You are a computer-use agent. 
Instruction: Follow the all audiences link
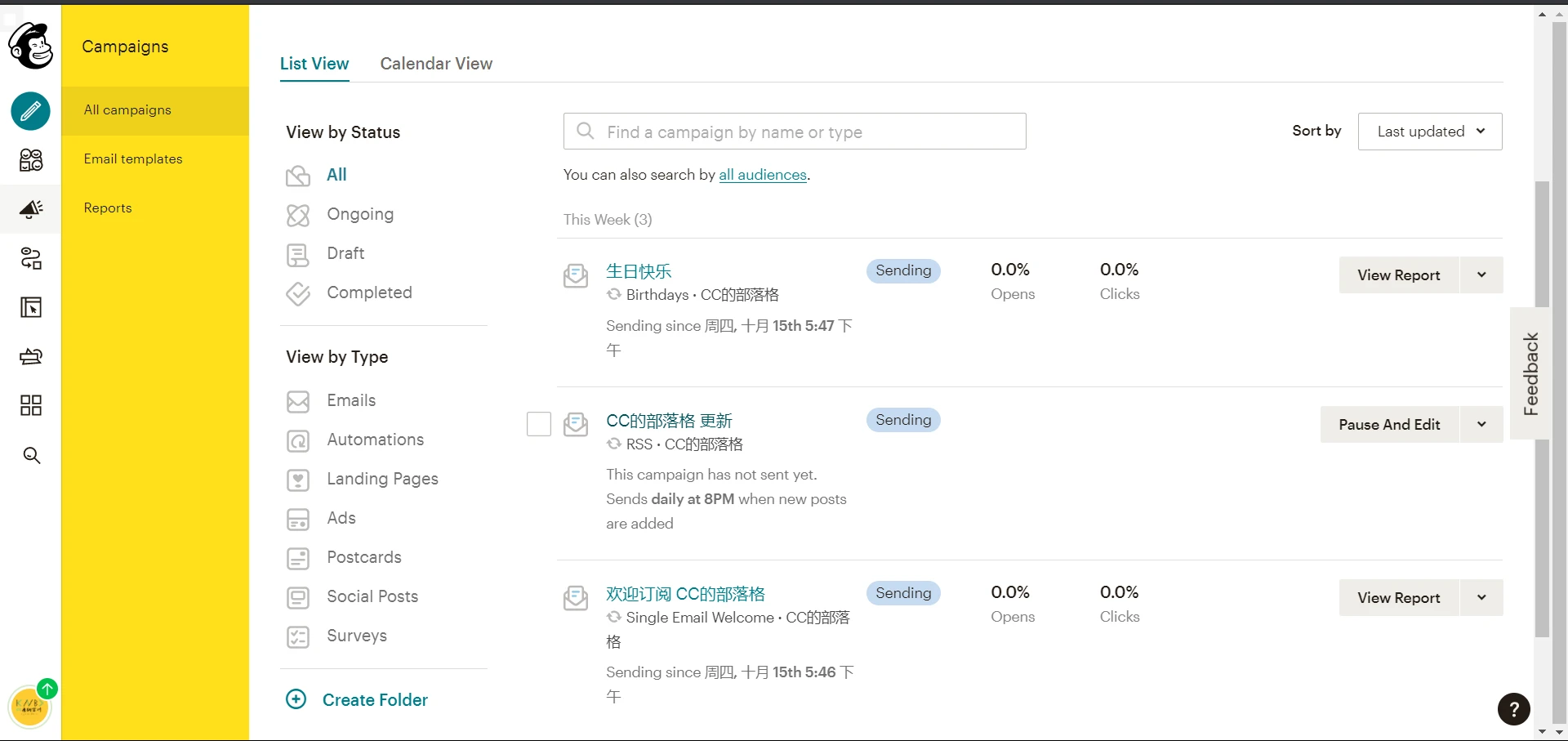point(763,175)
